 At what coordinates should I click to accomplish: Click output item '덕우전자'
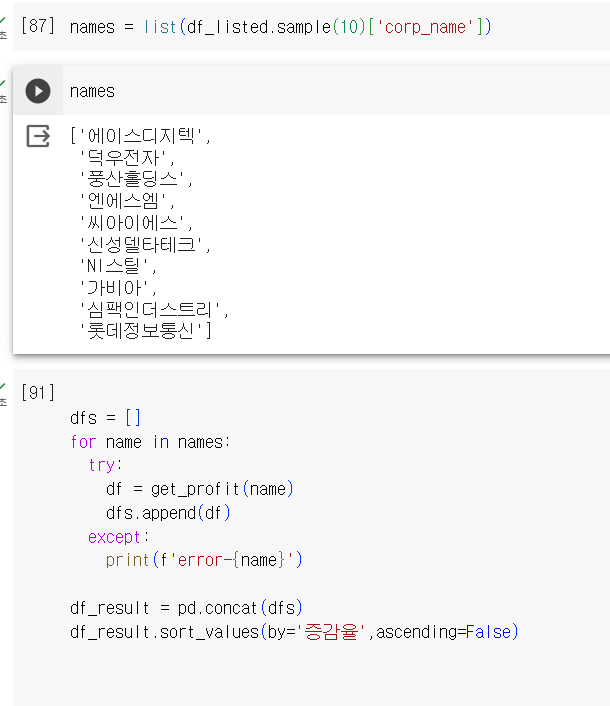[123, 158]
